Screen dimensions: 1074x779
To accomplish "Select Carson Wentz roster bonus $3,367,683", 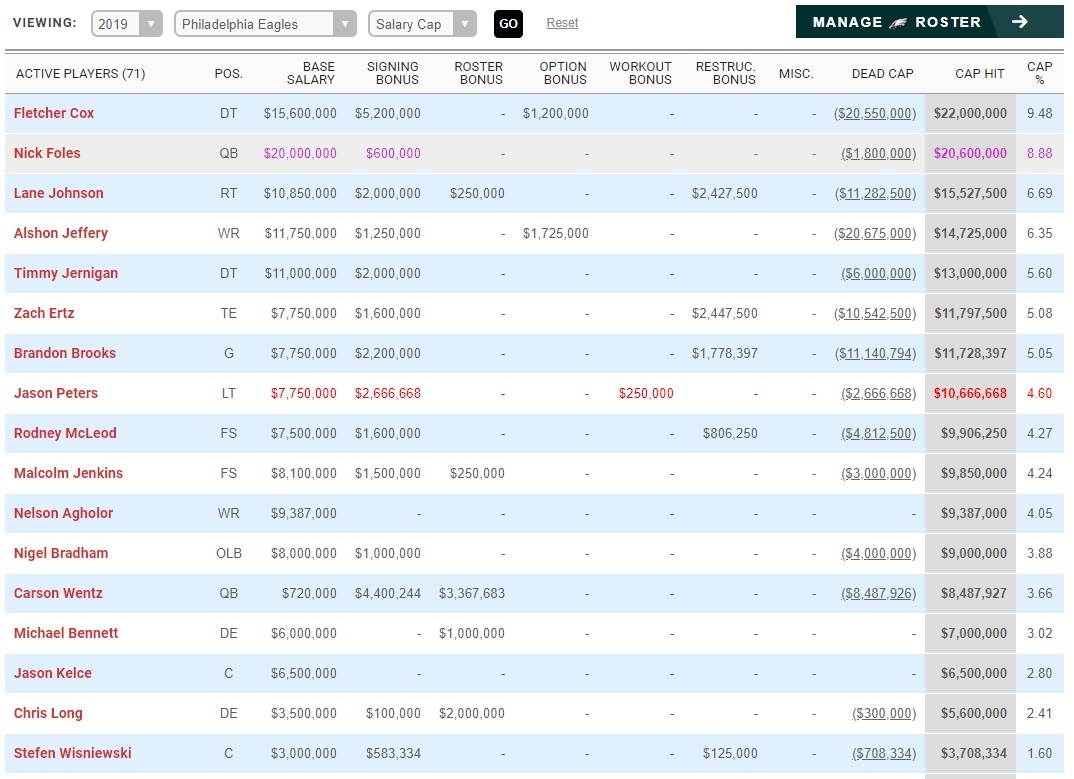I will (x=472, y=593).
